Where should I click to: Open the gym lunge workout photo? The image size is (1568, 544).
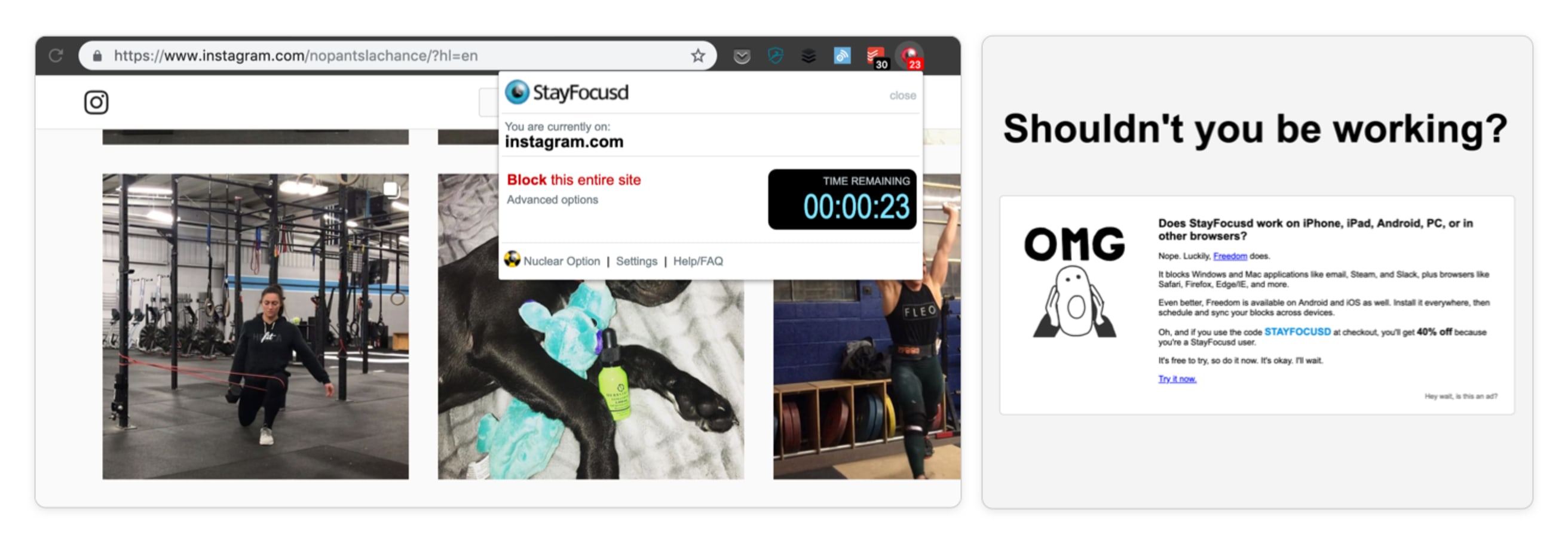[x=256, y=327]
